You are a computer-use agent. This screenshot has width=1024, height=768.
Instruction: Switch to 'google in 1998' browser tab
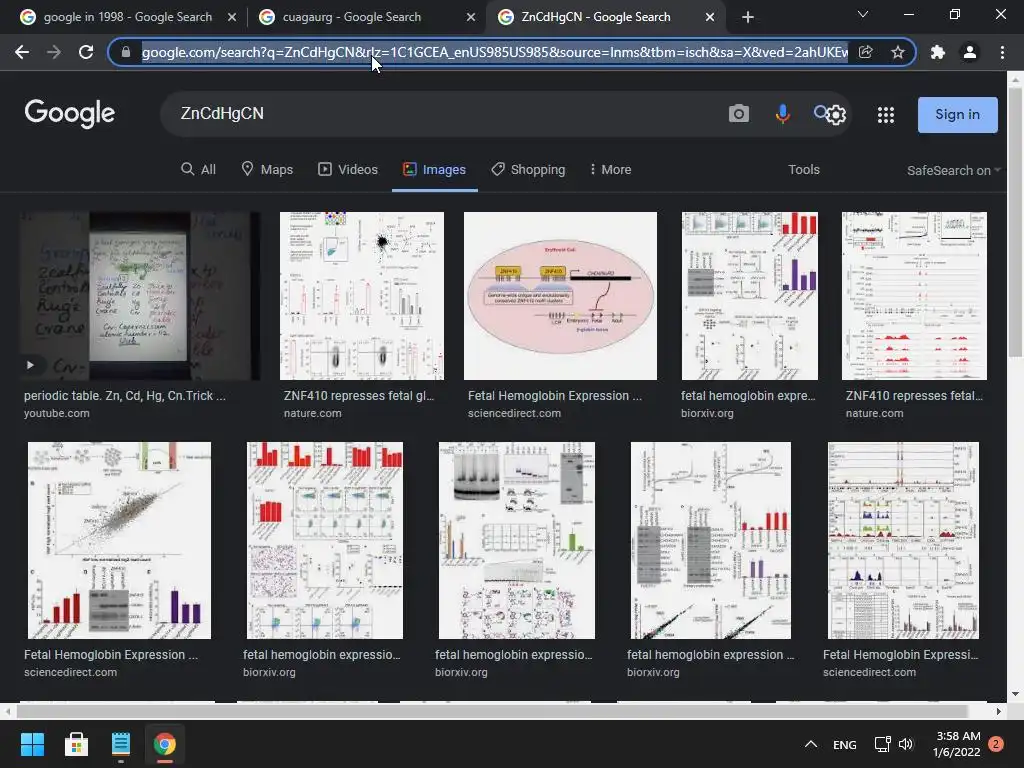[127, 17]
